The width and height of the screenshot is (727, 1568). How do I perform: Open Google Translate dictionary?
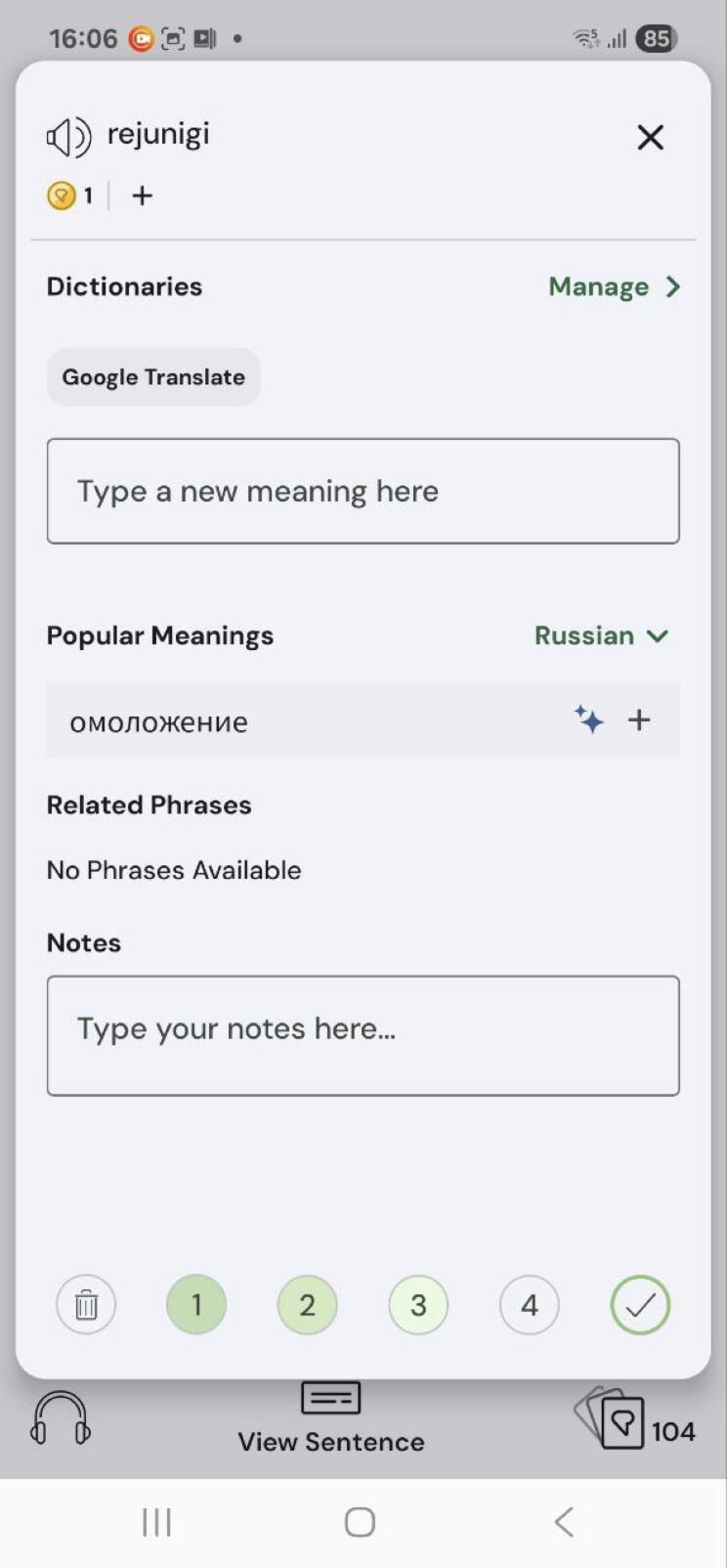153,377
